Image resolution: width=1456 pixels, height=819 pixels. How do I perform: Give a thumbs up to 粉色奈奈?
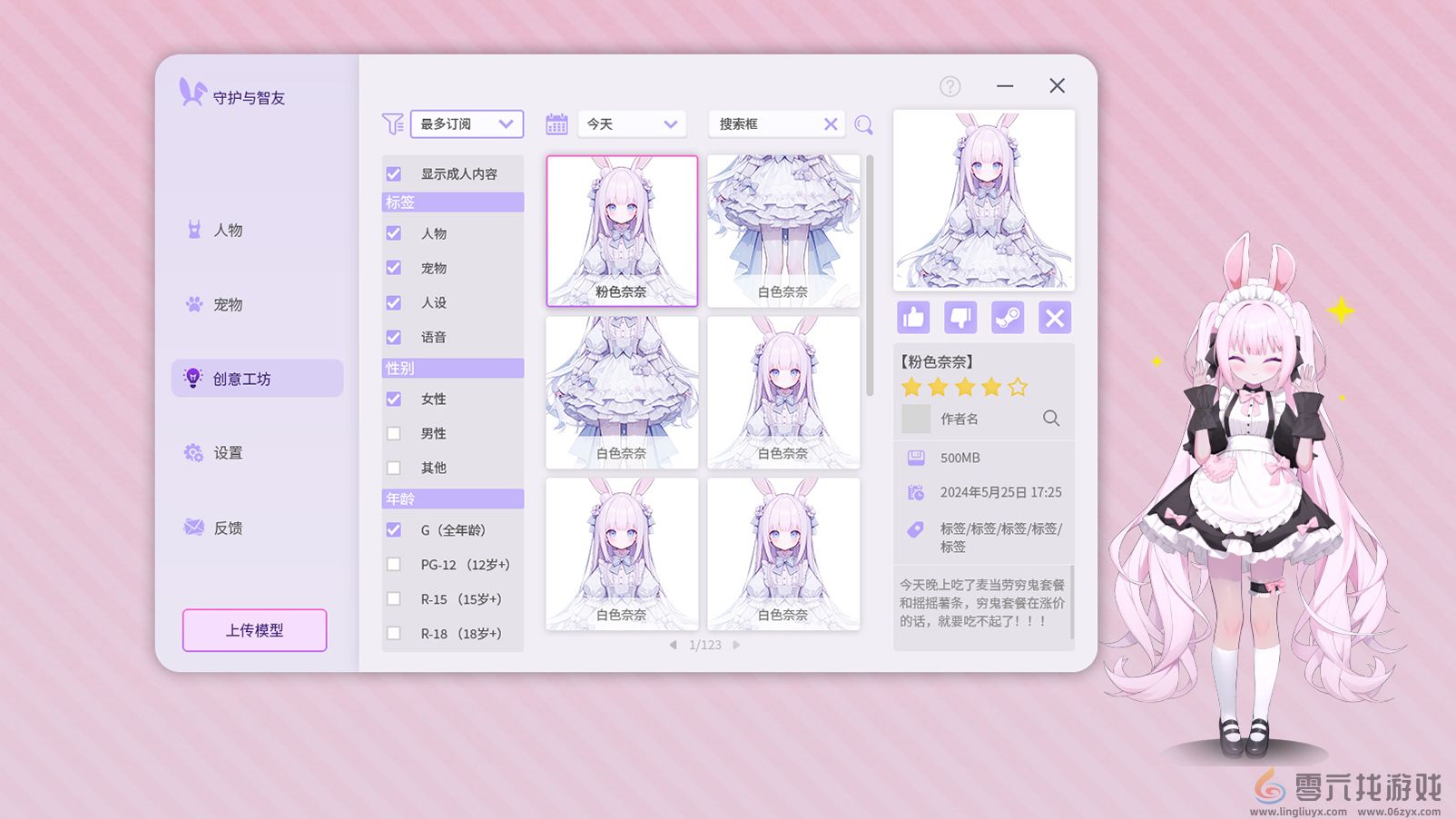[913, 318]
